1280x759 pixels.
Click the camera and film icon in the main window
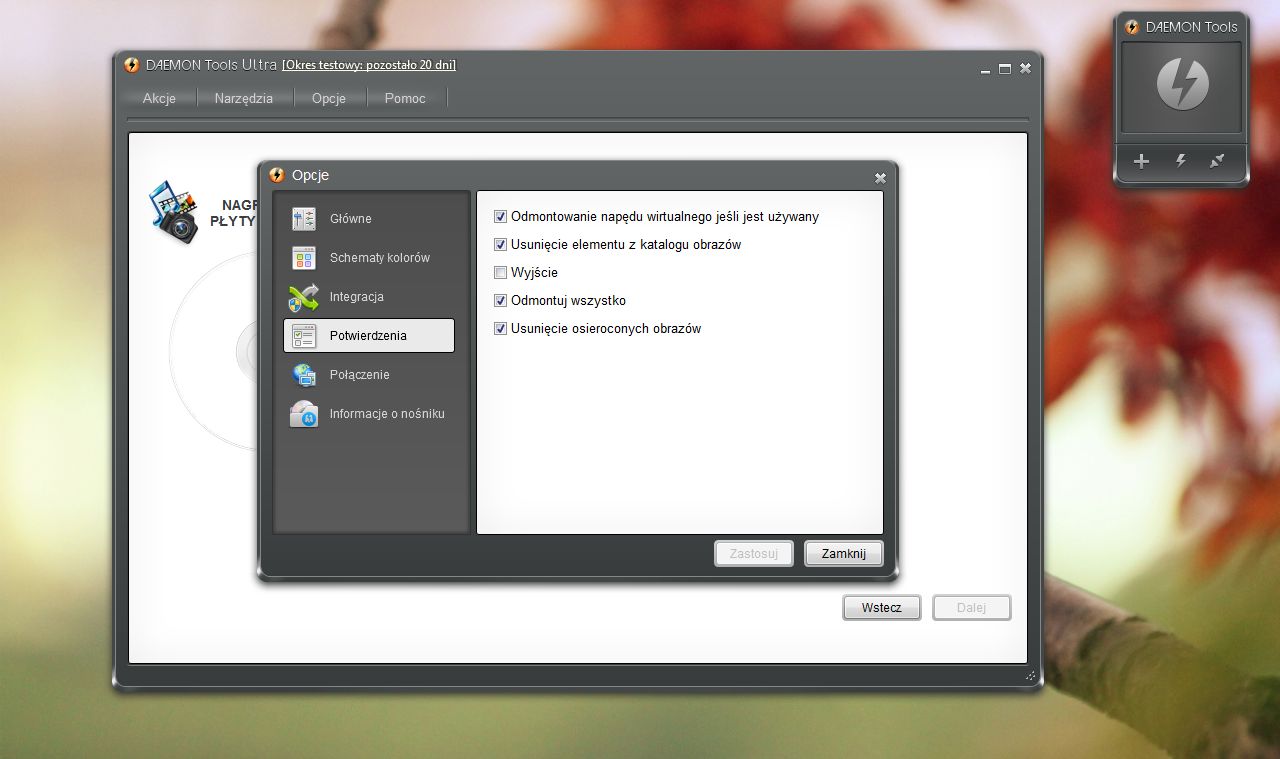tap(174, 211)
